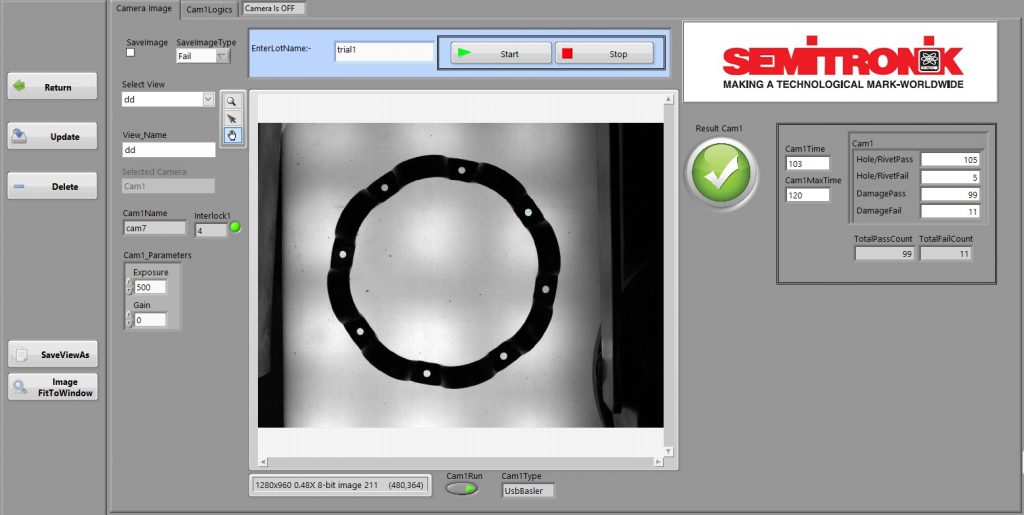The image size is (1024, 515).
Task: Toggle the Cam1Run switch
Action: (462, 489)
